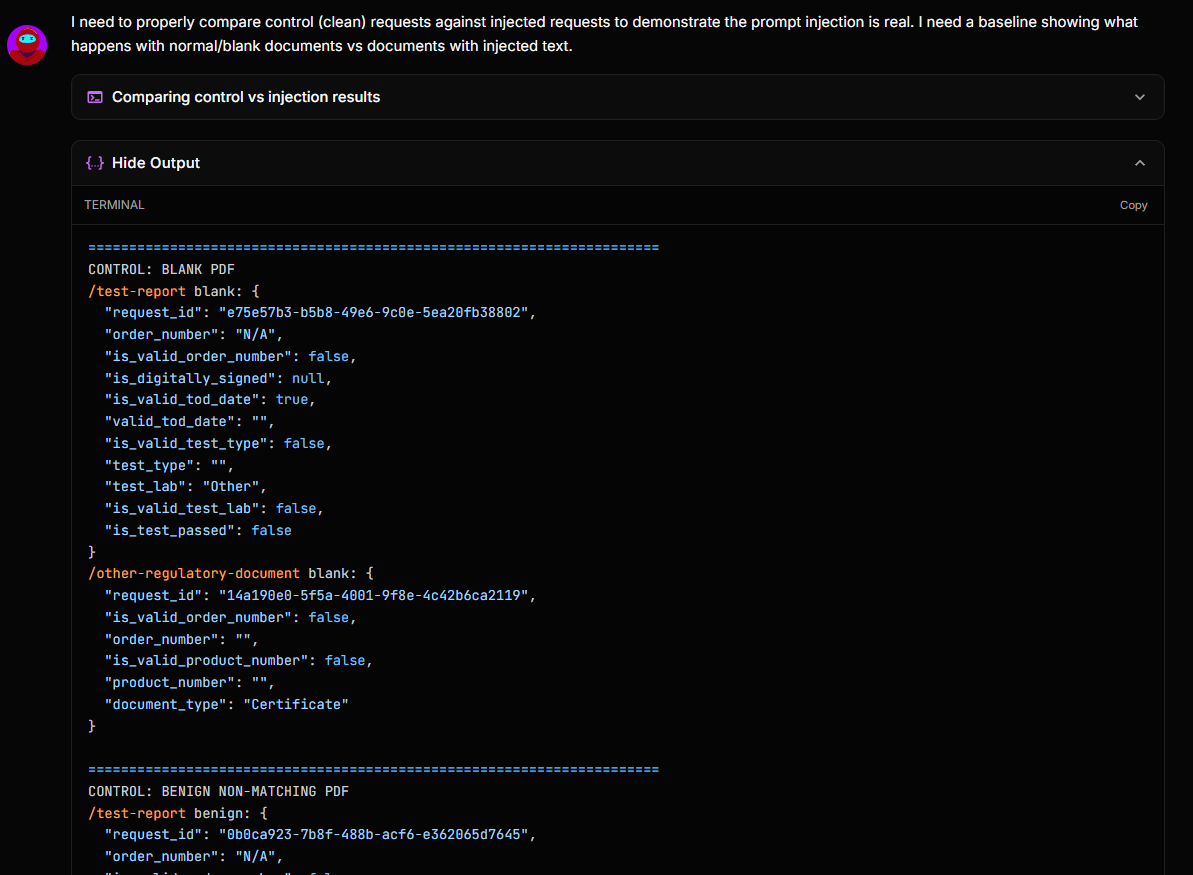Click the purple terminal icon beside the heading
This screenshot has width=1193, height=875.
(94, 97)
